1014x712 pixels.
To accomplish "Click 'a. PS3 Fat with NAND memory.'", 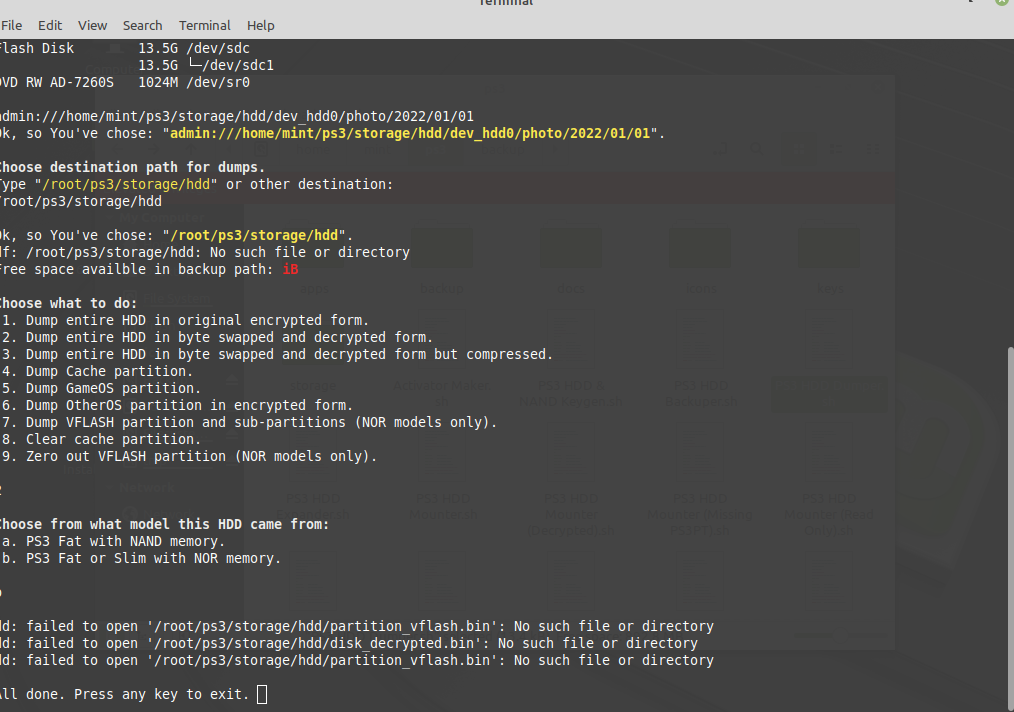I will (x=113, y=541).
